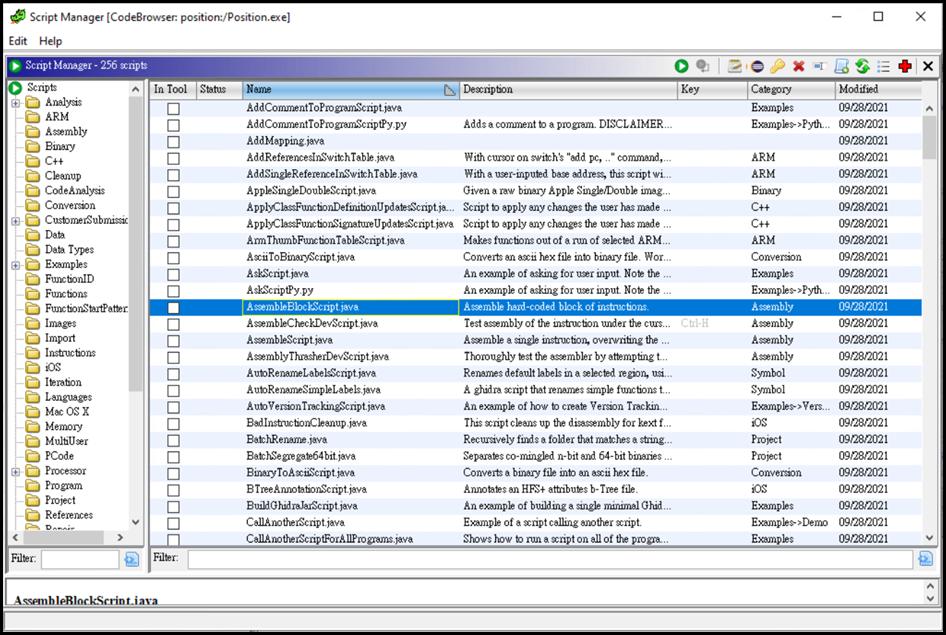Close the Script Manager panel with the black X
The width and height of the screenshot is (946, 635).
(x=929, y=66)
